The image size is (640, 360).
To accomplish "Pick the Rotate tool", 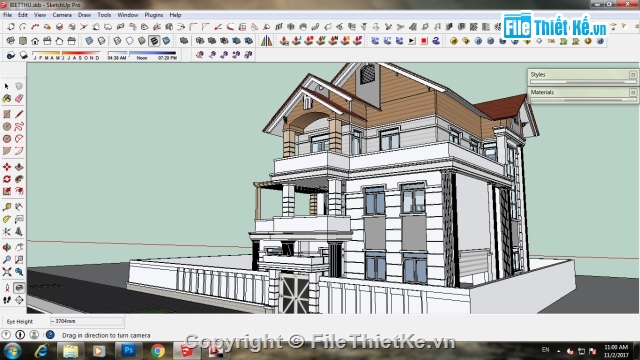I will 7,179.
